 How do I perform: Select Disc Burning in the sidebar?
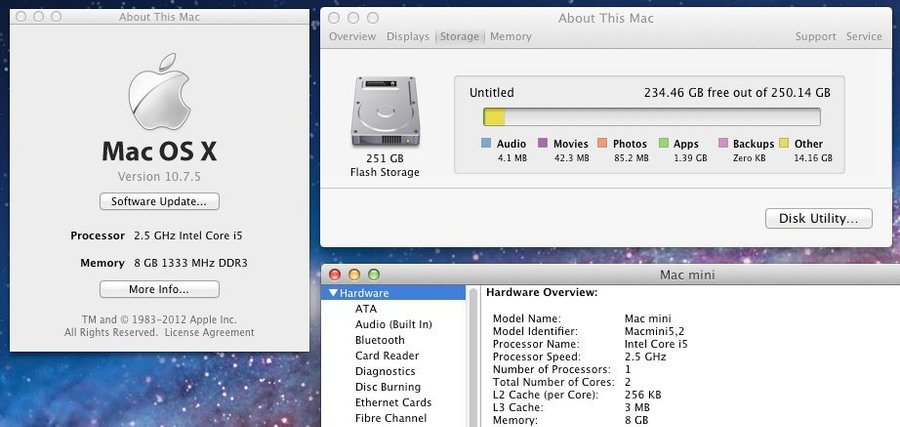pos(388,387)
